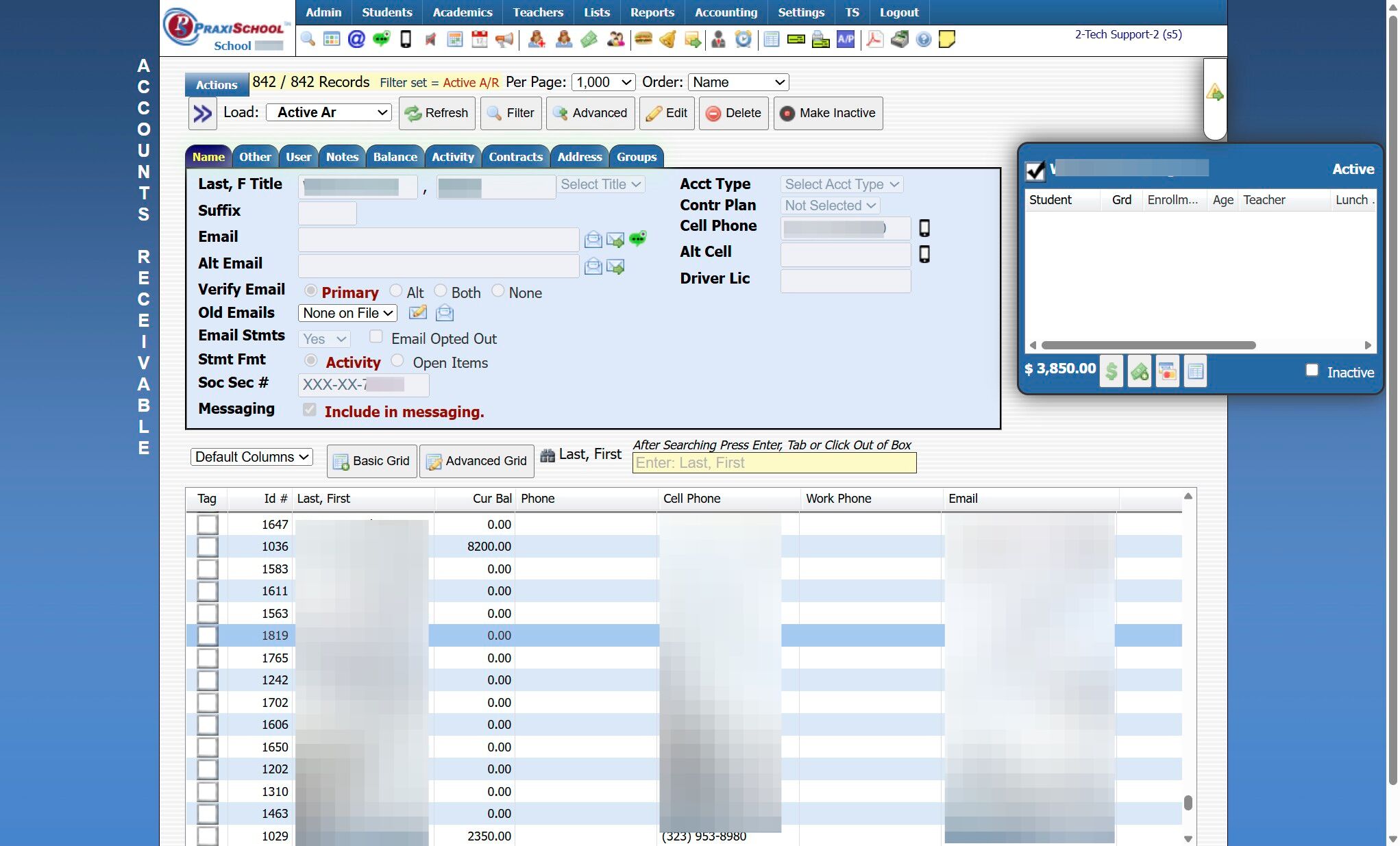
Task: Open the Default Columns dropdown
Action: (251, 457)
